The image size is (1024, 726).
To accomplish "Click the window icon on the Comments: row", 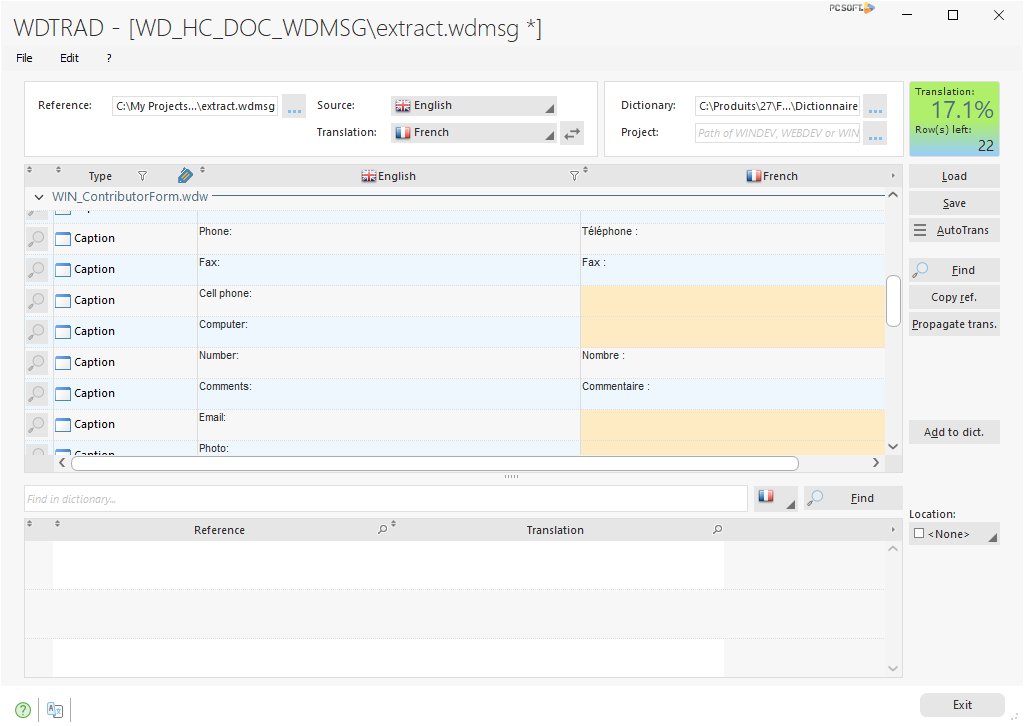I will point(63,394).
